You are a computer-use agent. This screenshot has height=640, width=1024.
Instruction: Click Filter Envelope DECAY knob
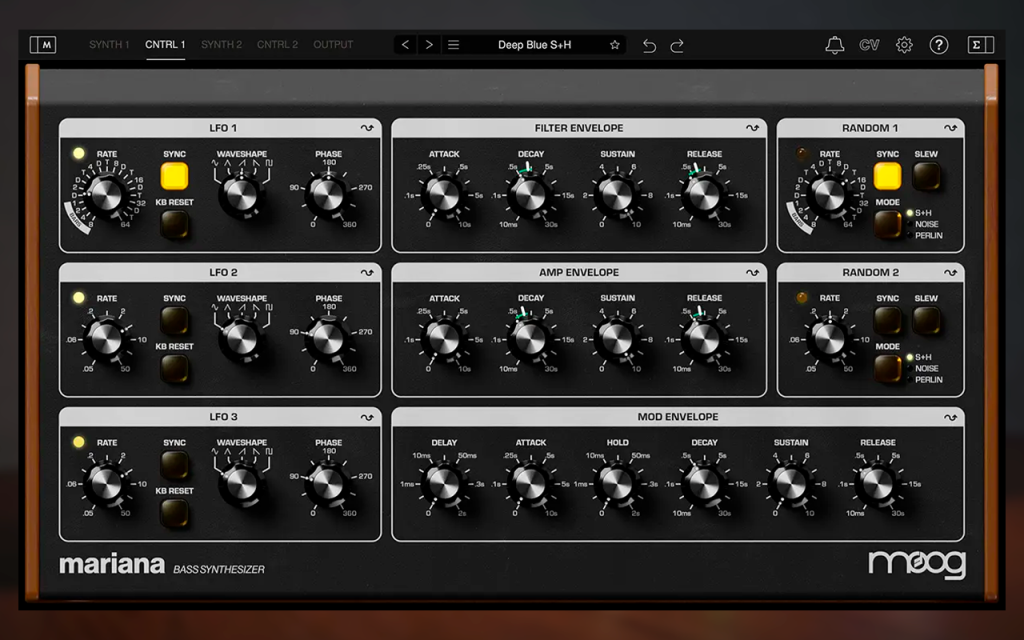coord(530,195)
